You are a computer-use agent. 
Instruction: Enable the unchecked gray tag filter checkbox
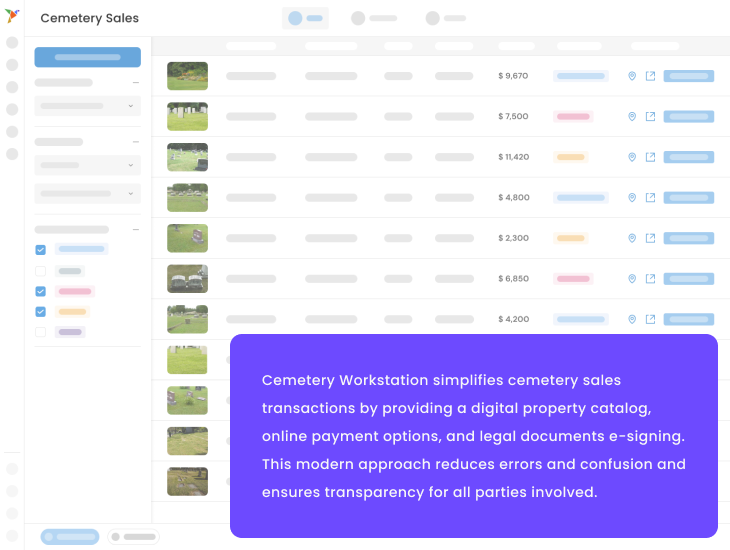(41, 271)
